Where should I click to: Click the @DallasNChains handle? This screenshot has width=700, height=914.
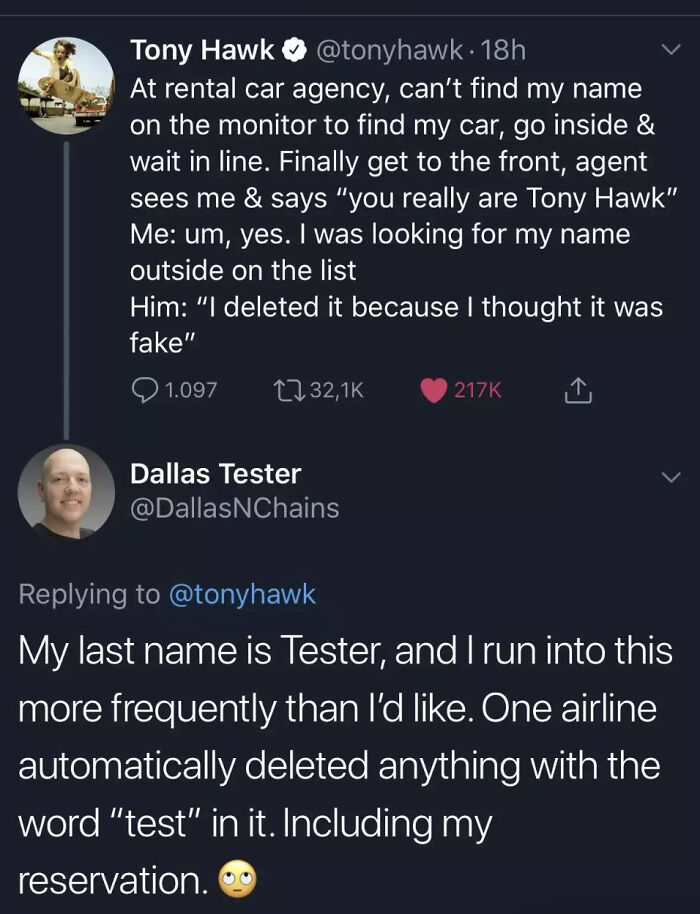click(234, 508)
